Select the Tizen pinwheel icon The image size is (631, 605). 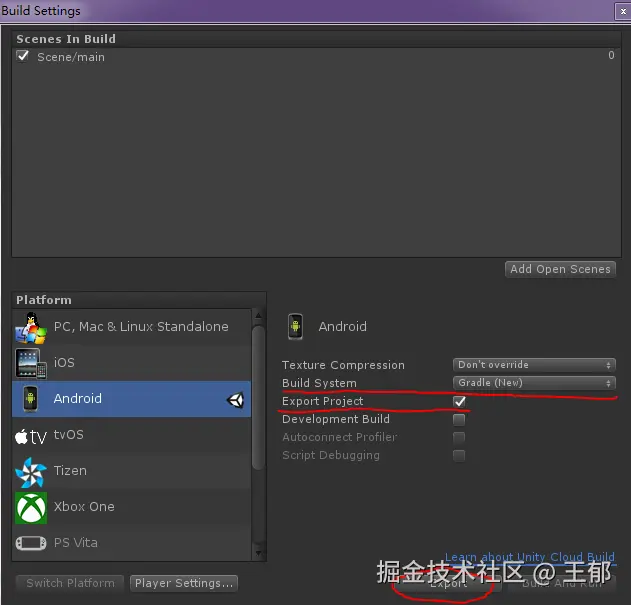(x=31, y=472)
